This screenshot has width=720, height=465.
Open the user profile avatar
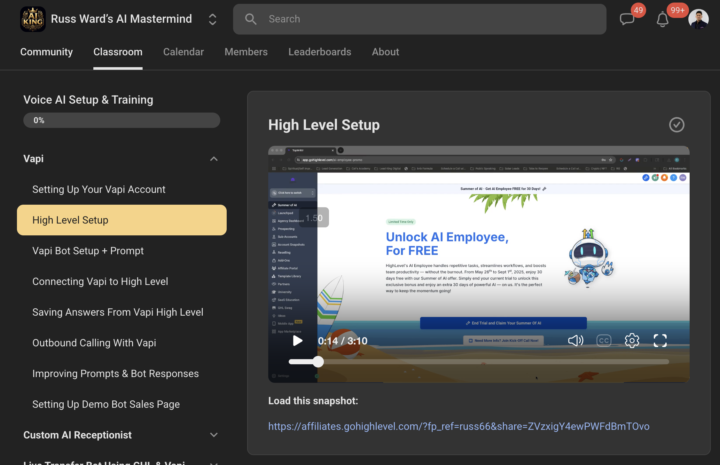[x=698, y=19]
